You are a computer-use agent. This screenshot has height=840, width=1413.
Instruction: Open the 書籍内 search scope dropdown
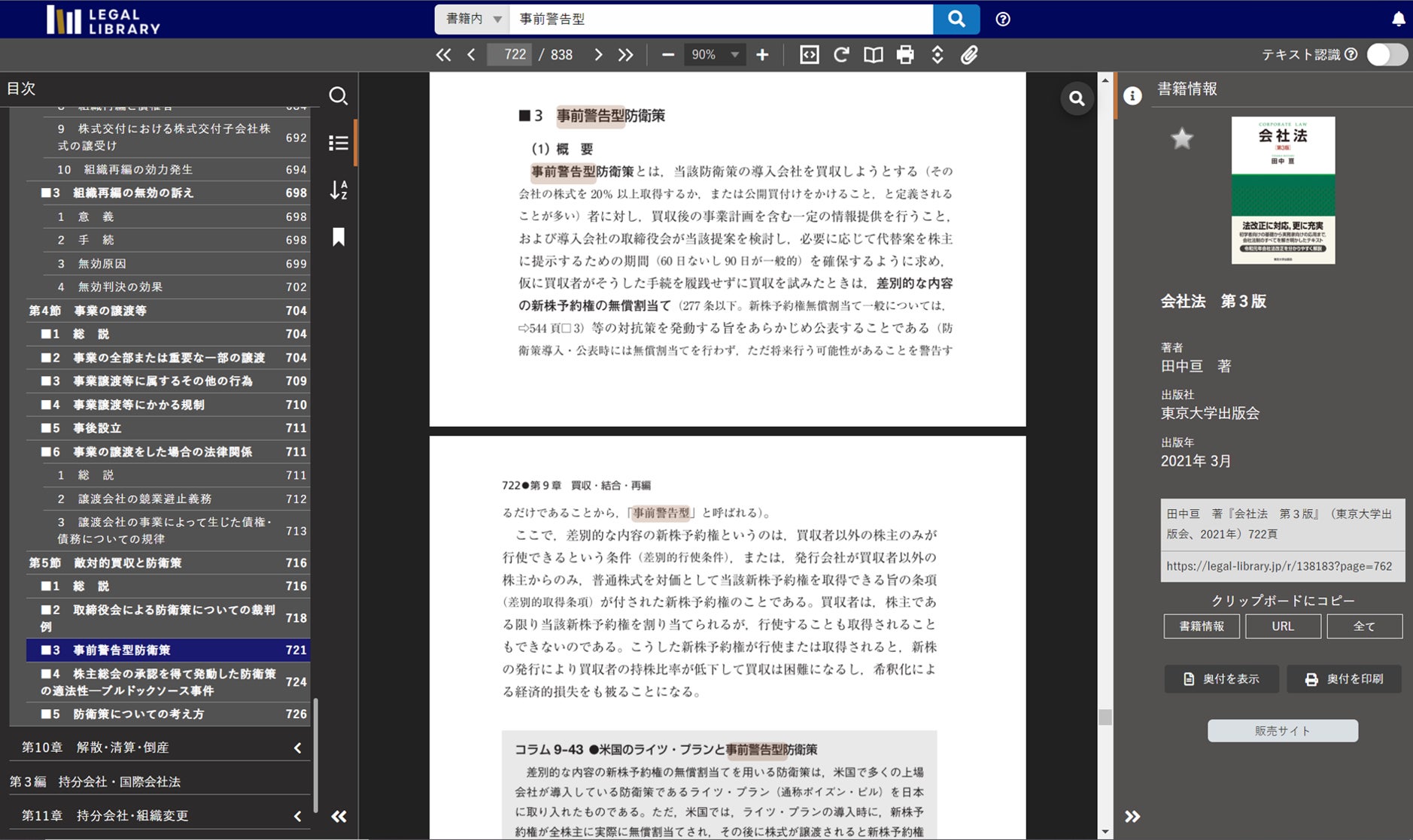[472, 19]
